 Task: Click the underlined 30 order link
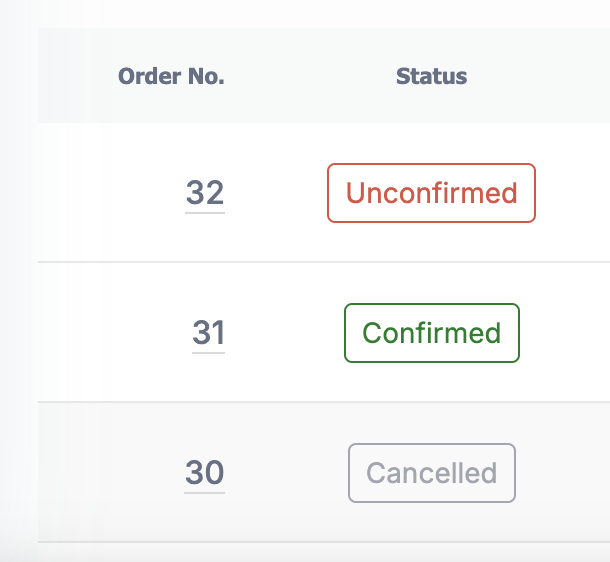coord(205,473)
